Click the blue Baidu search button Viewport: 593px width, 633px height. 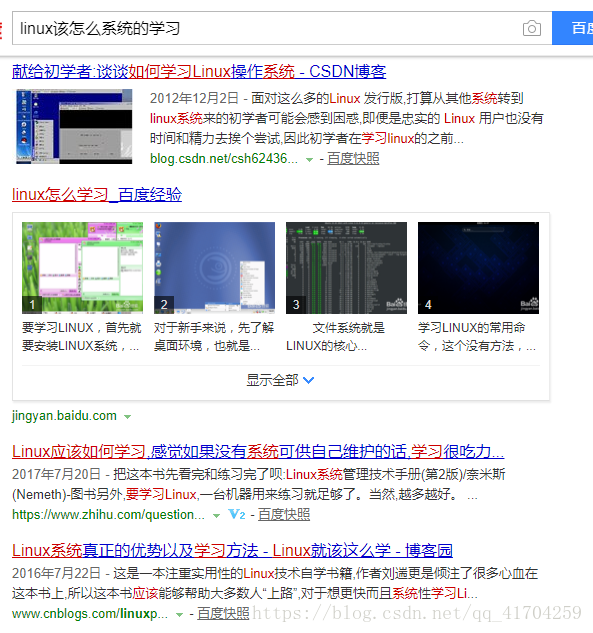click(573, 28)
